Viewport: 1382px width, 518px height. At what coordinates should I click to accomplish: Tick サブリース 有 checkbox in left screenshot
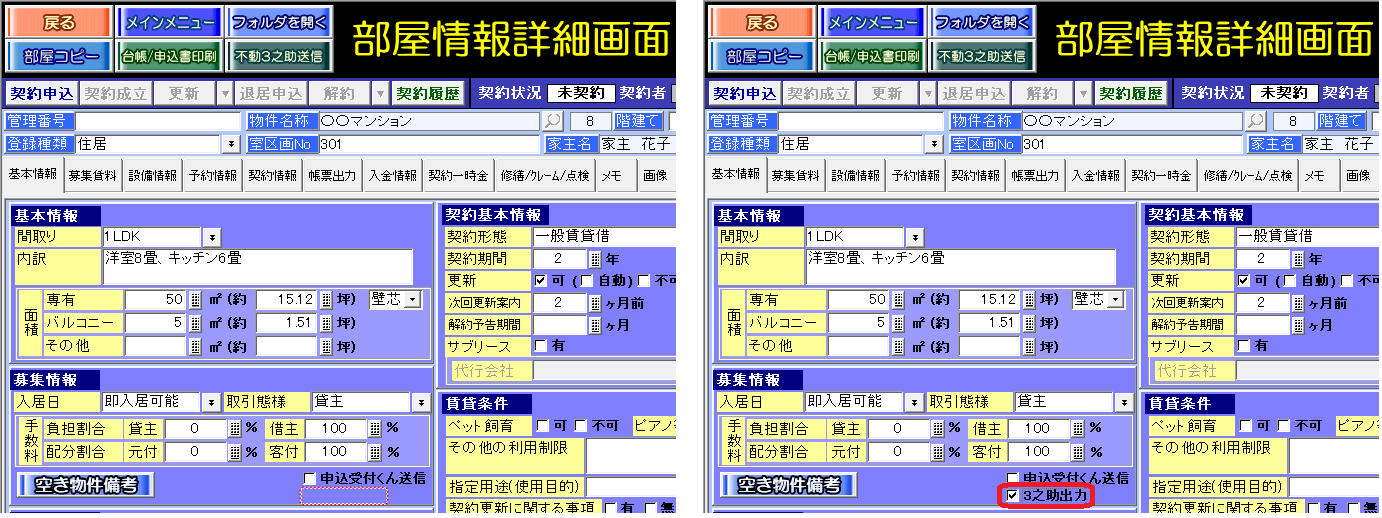pos(541,346)
